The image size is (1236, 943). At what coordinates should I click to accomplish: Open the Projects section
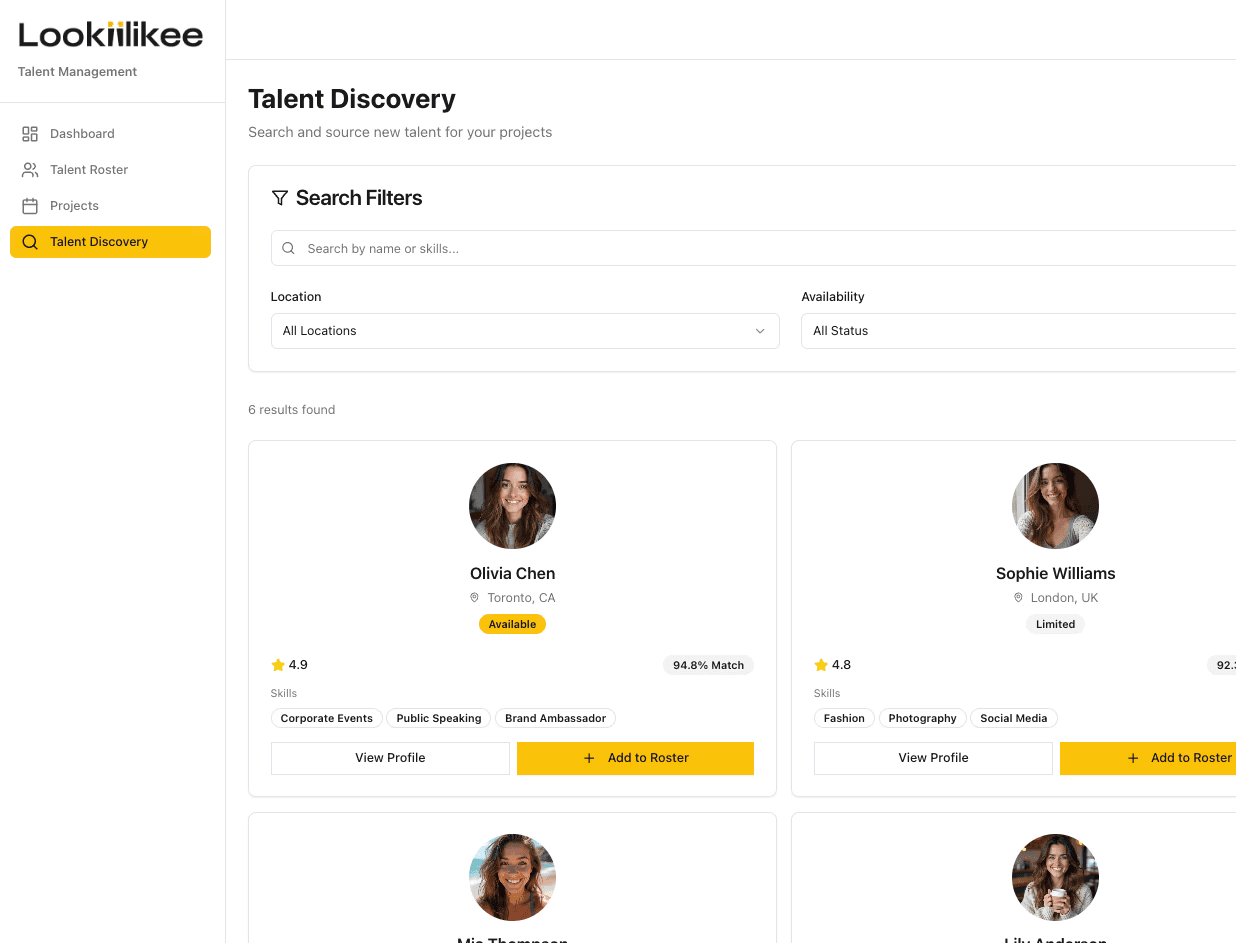[110, 205]
